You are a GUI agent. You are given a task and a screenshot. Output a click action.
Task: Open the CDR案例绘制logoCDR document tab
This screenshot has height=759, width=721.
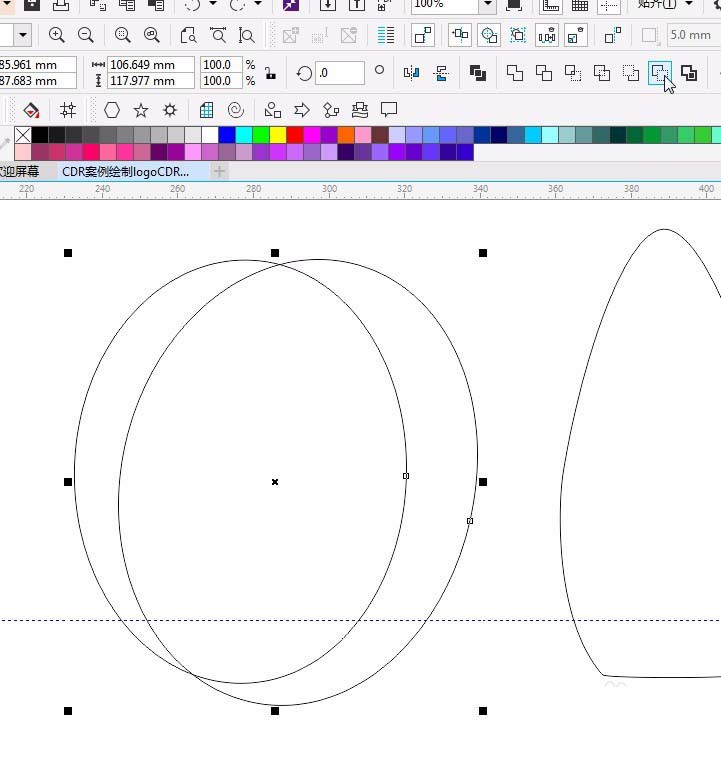pos(126,172)
